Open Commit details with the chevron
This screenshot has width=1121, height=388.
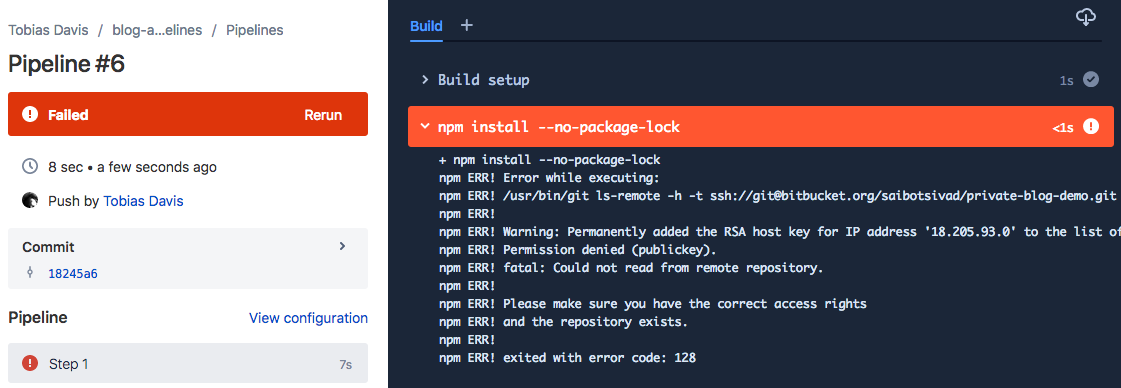tap(342, 247)
